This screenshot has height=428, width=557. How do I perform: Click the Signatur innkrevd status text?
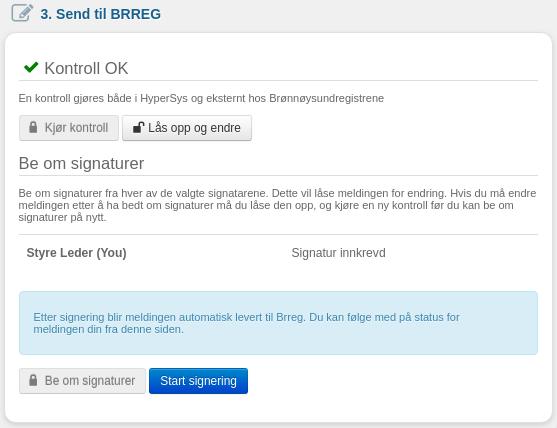339,253
